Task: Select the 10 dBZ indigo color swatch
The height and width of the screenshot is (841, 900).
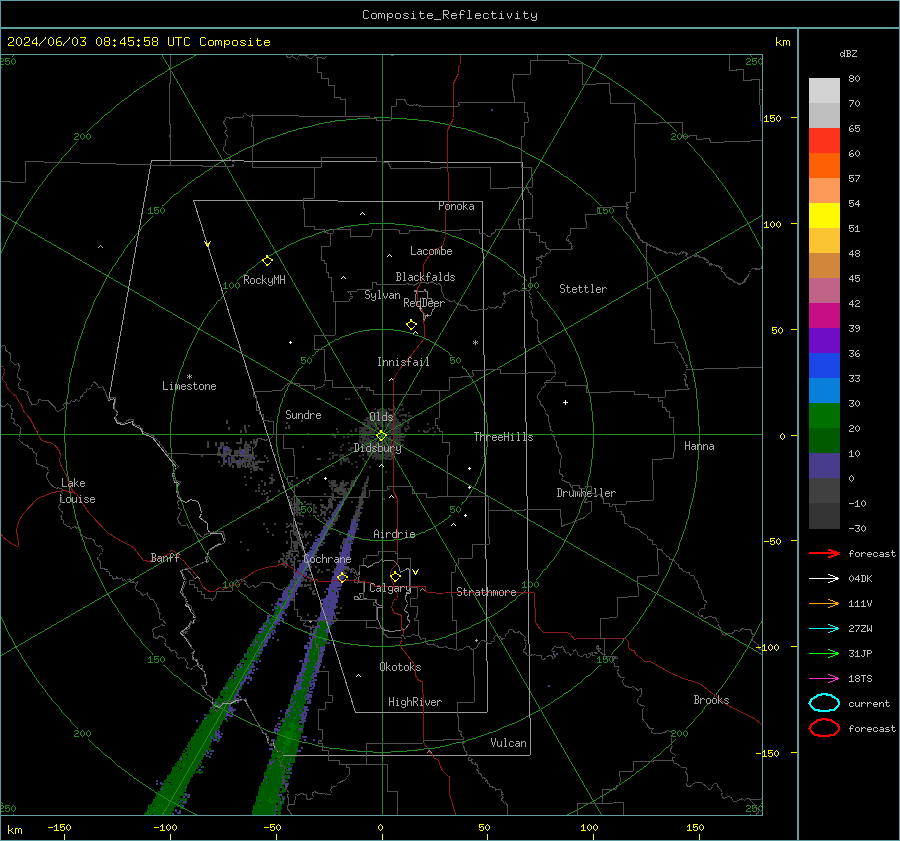Action: point(824,466)
